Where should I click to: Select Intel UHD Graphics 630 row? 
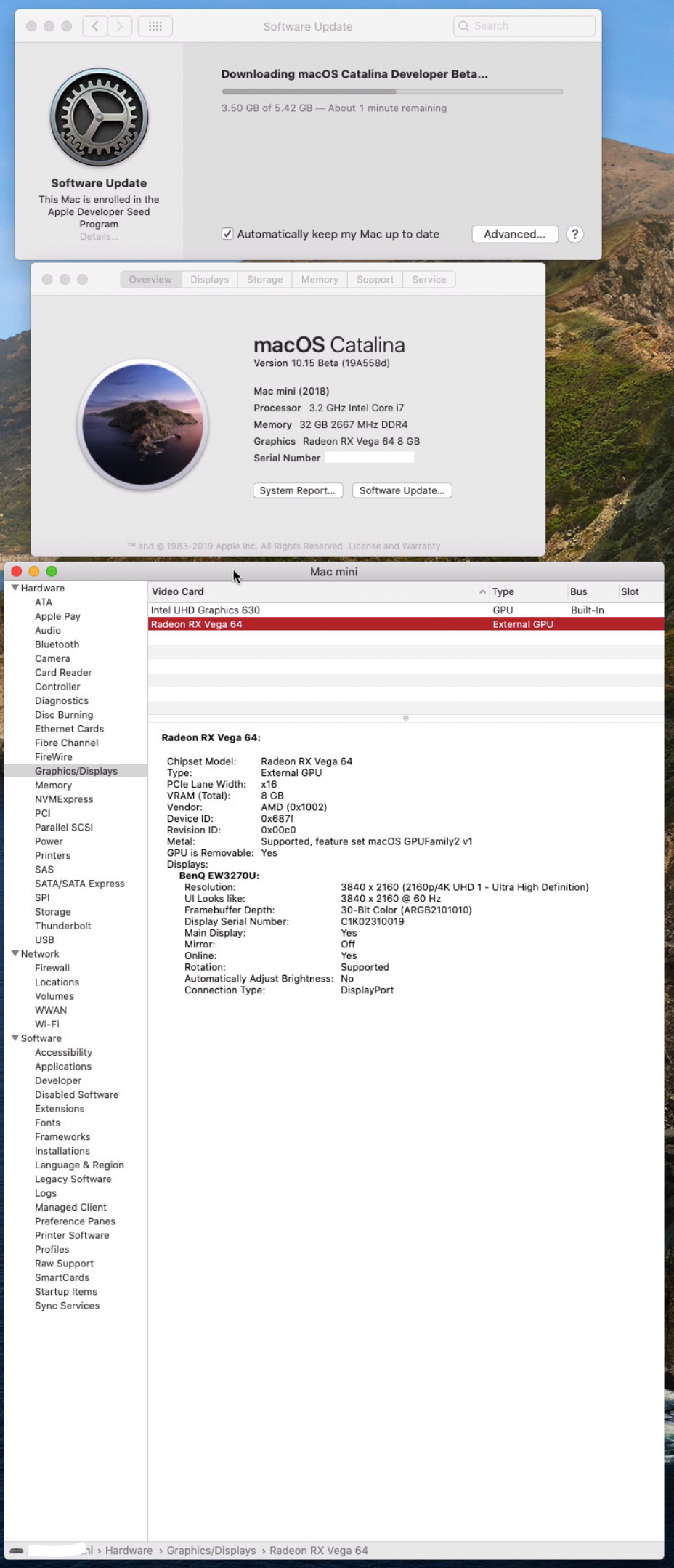[406, 610]
